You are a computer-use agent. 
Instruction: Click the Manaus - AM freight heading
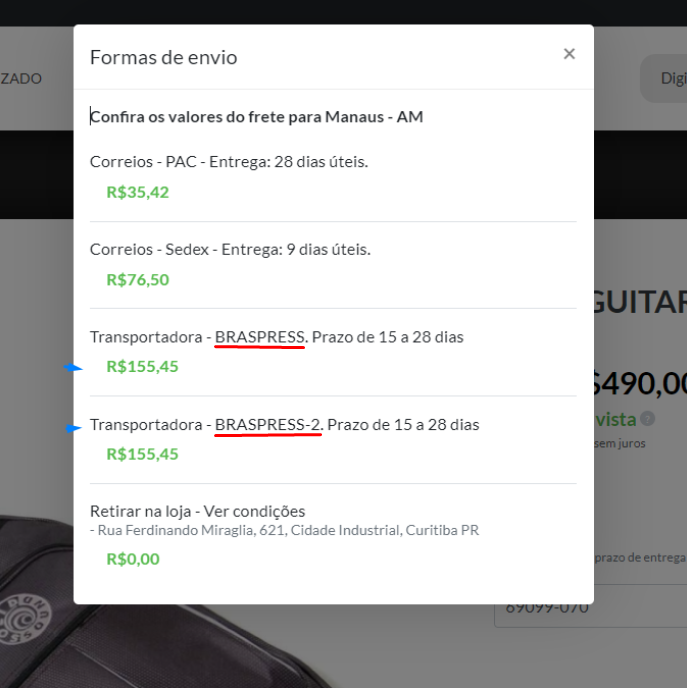pos(257,117)
